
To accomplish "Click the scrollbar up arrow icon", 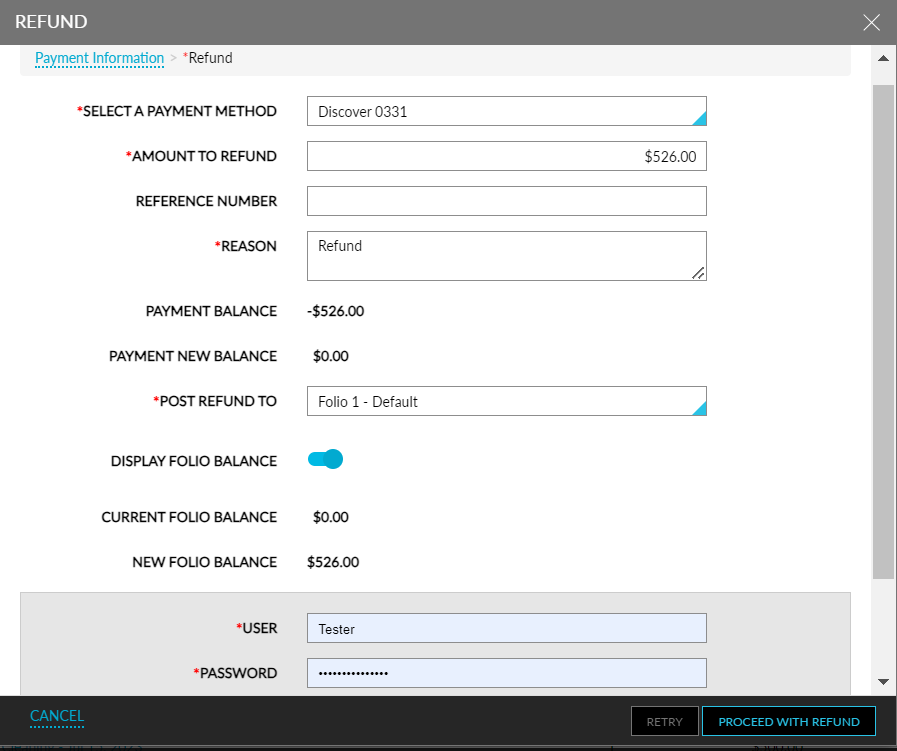I will click(884, 58).
